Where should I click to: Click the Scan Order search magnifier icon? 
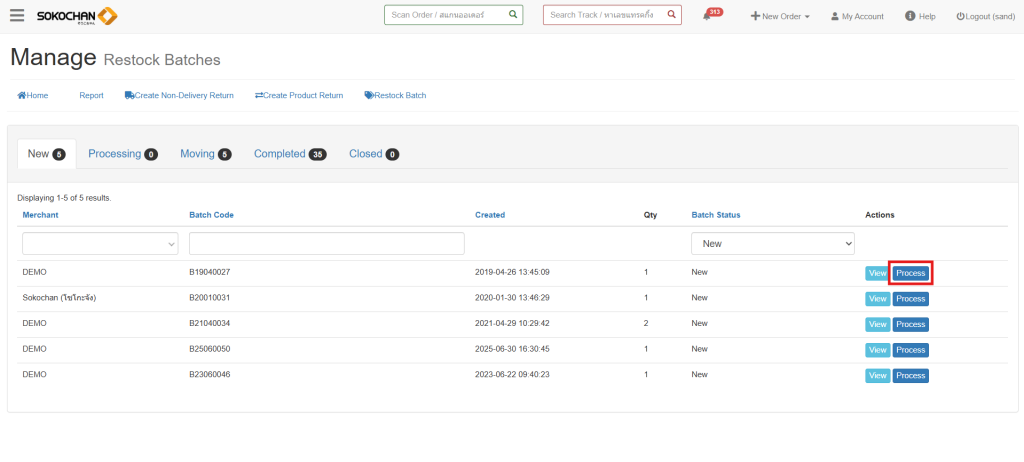coord(512,15)
